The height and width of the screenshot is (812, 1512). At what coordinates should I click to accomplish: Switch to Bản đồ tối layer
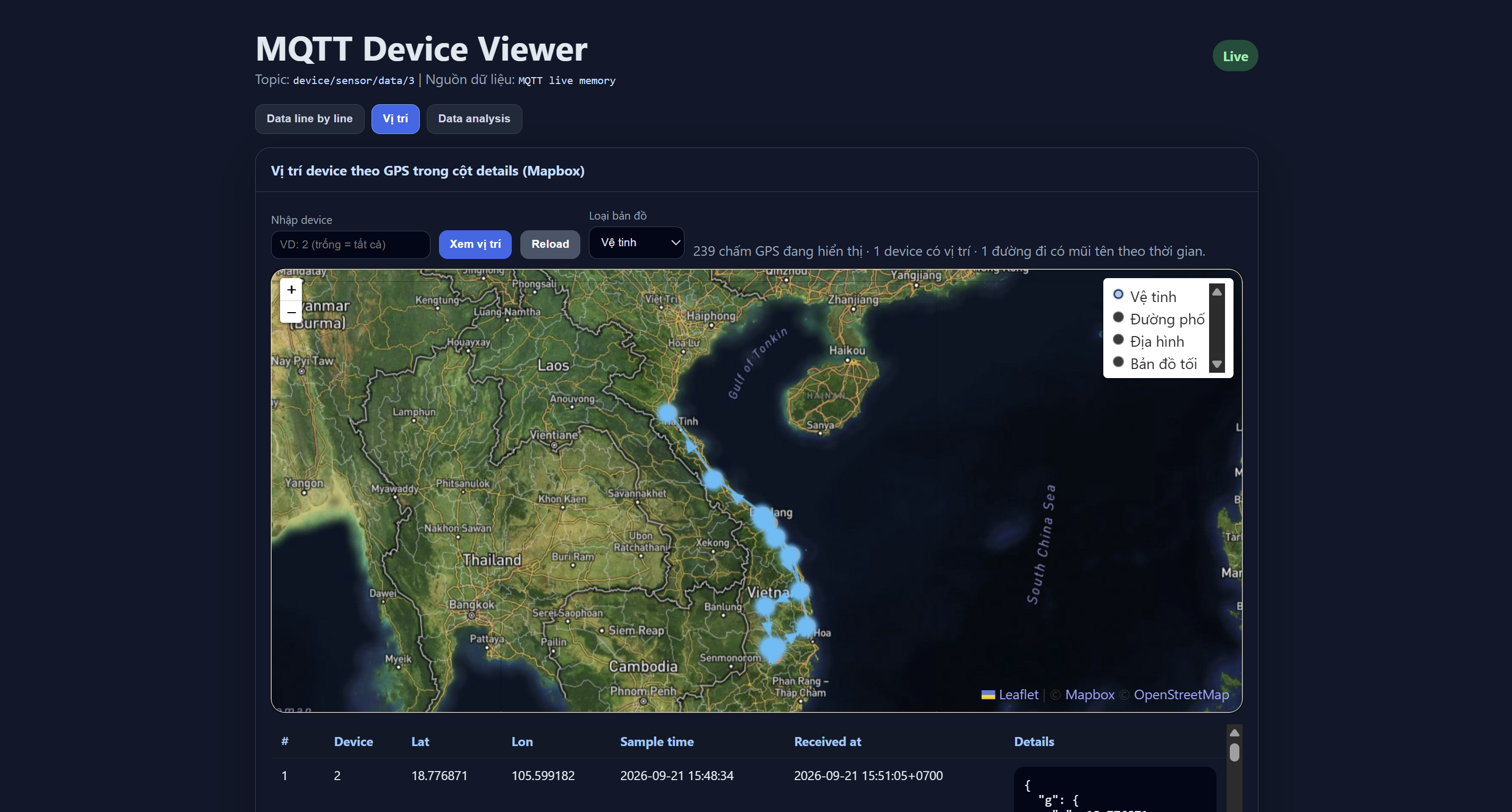(x=1118, y=362)
